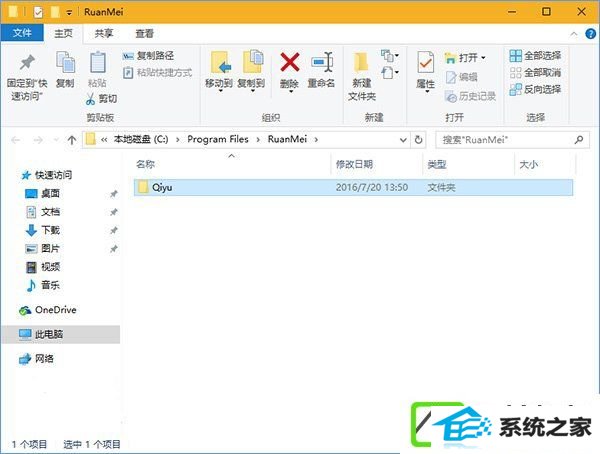Click the date 2016/7/20 13:50 cell
The image size is (600, 454).
[372, 188]
